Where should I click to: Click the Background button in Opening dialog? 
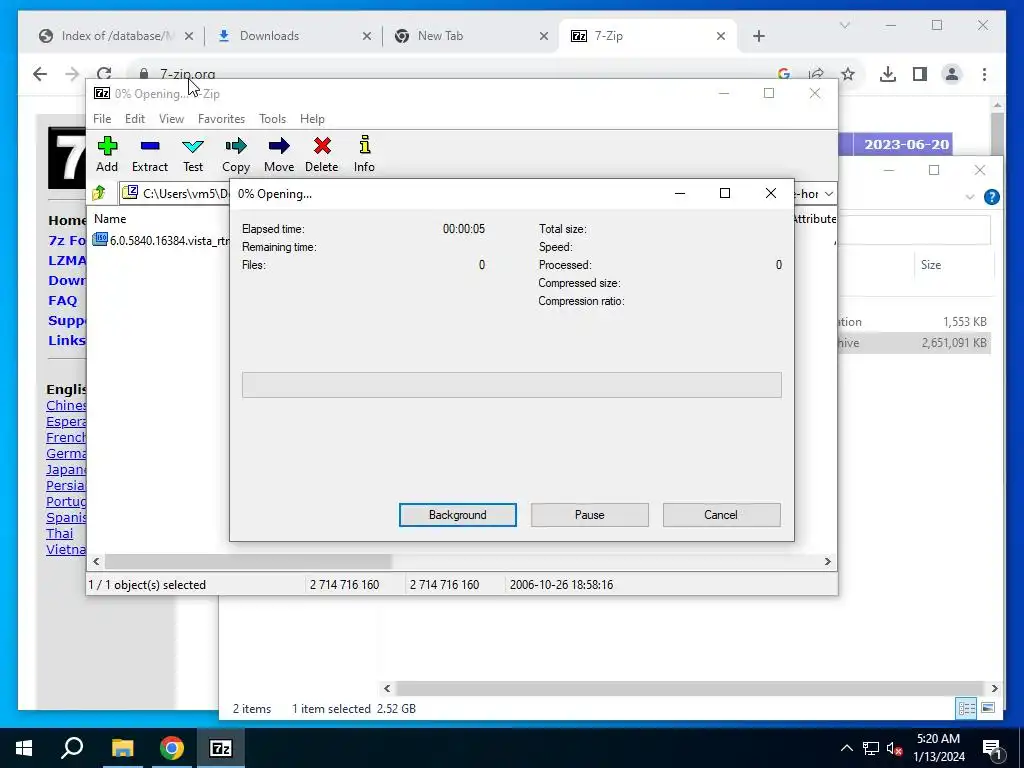click(458, 515)
